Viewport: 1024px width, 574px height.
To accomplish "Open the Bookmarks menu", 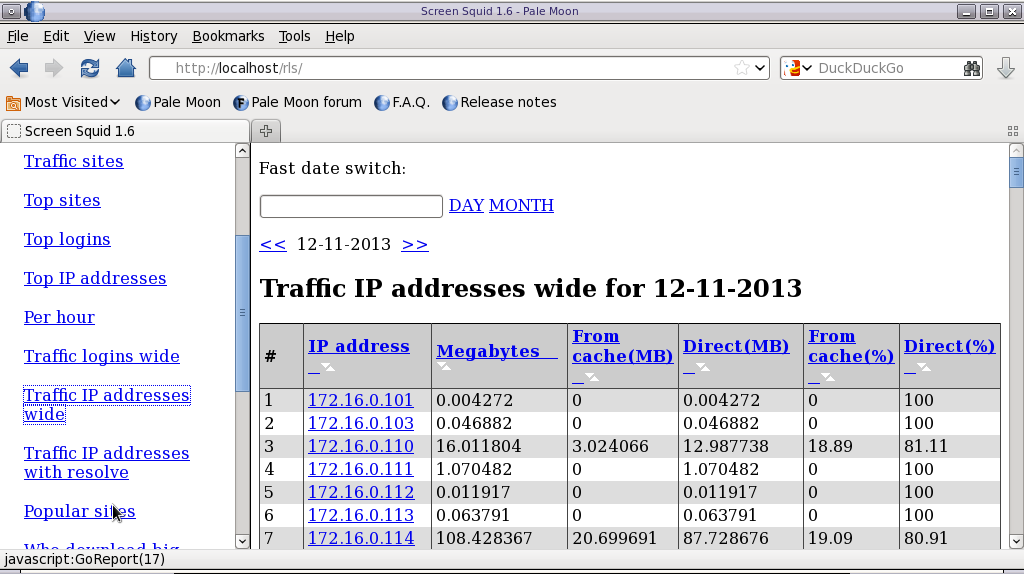I will (228, 36).
